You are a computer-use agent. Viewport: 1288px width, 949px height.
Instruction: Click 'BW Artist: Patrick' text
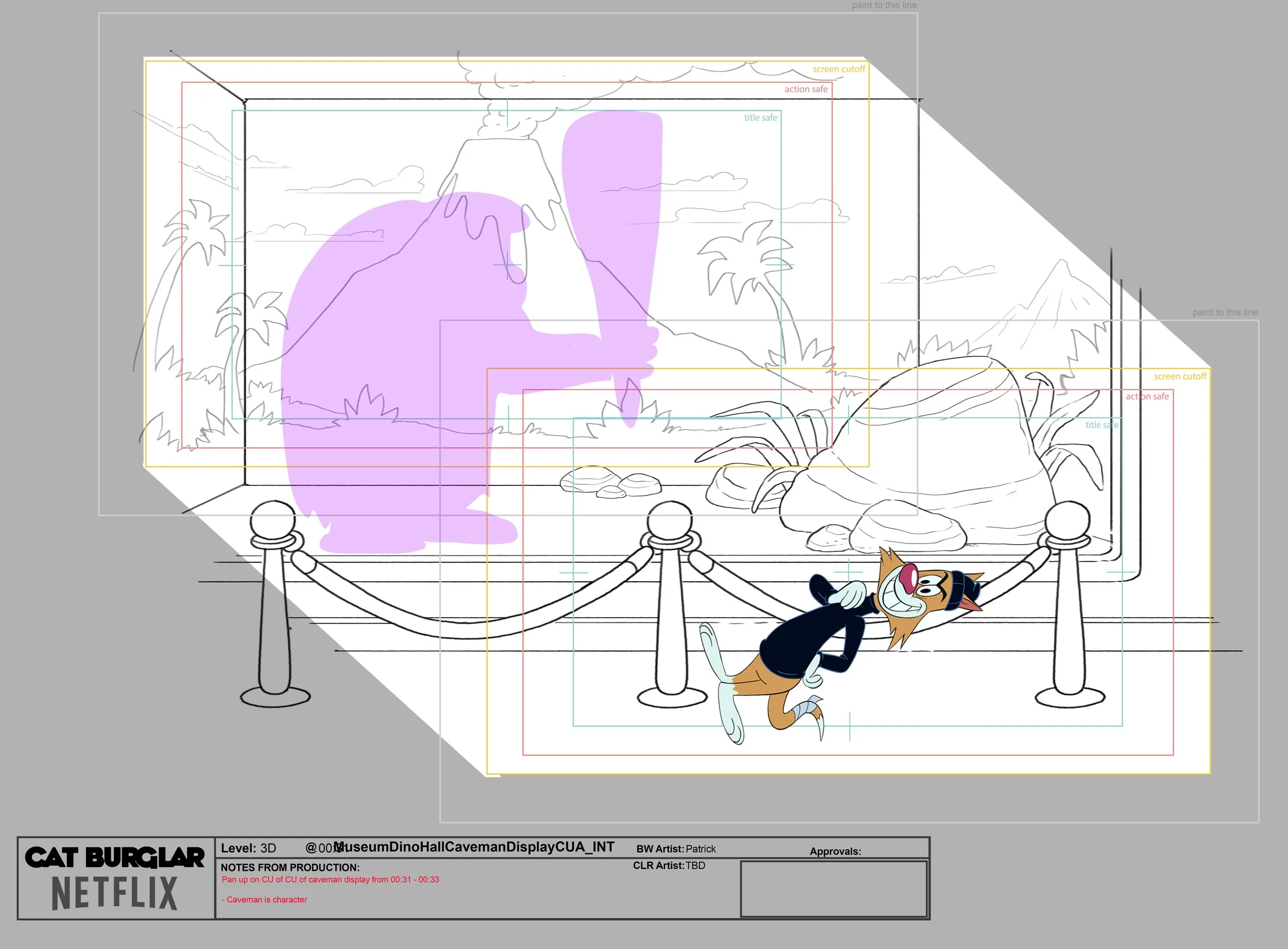click(x=676, y=849)
